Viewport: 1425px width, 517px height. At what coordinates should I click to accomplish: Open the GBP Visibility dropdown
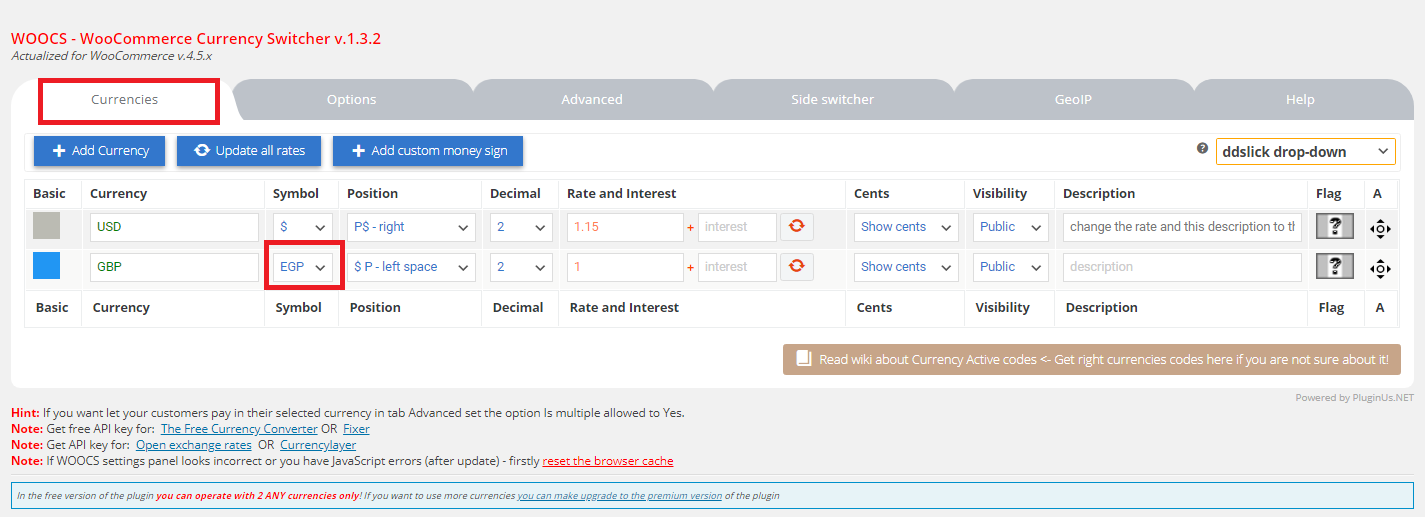click(x=1011, y=267)
